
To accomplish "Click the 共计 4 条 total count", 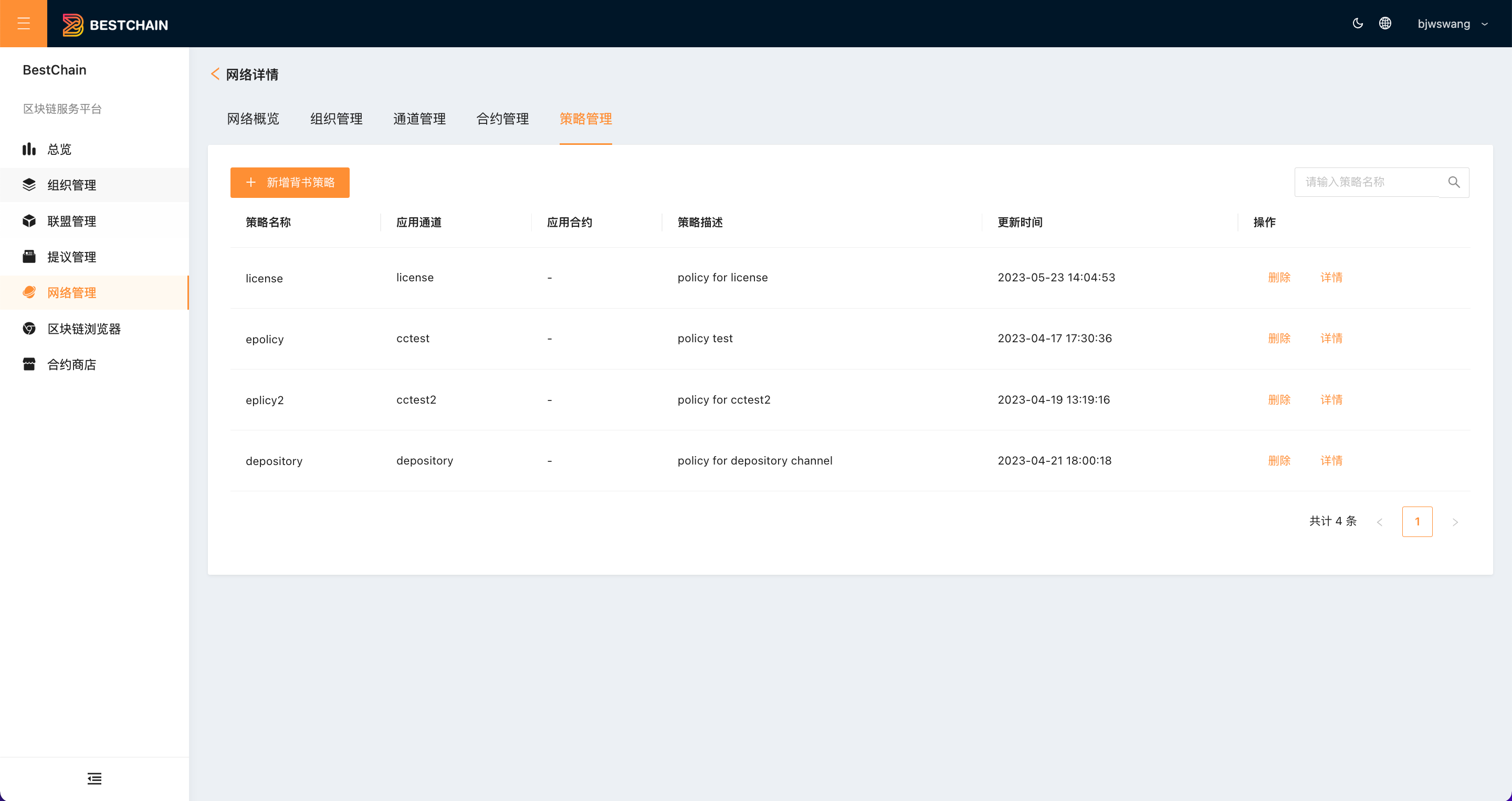I will click(x=1333, y=521).
